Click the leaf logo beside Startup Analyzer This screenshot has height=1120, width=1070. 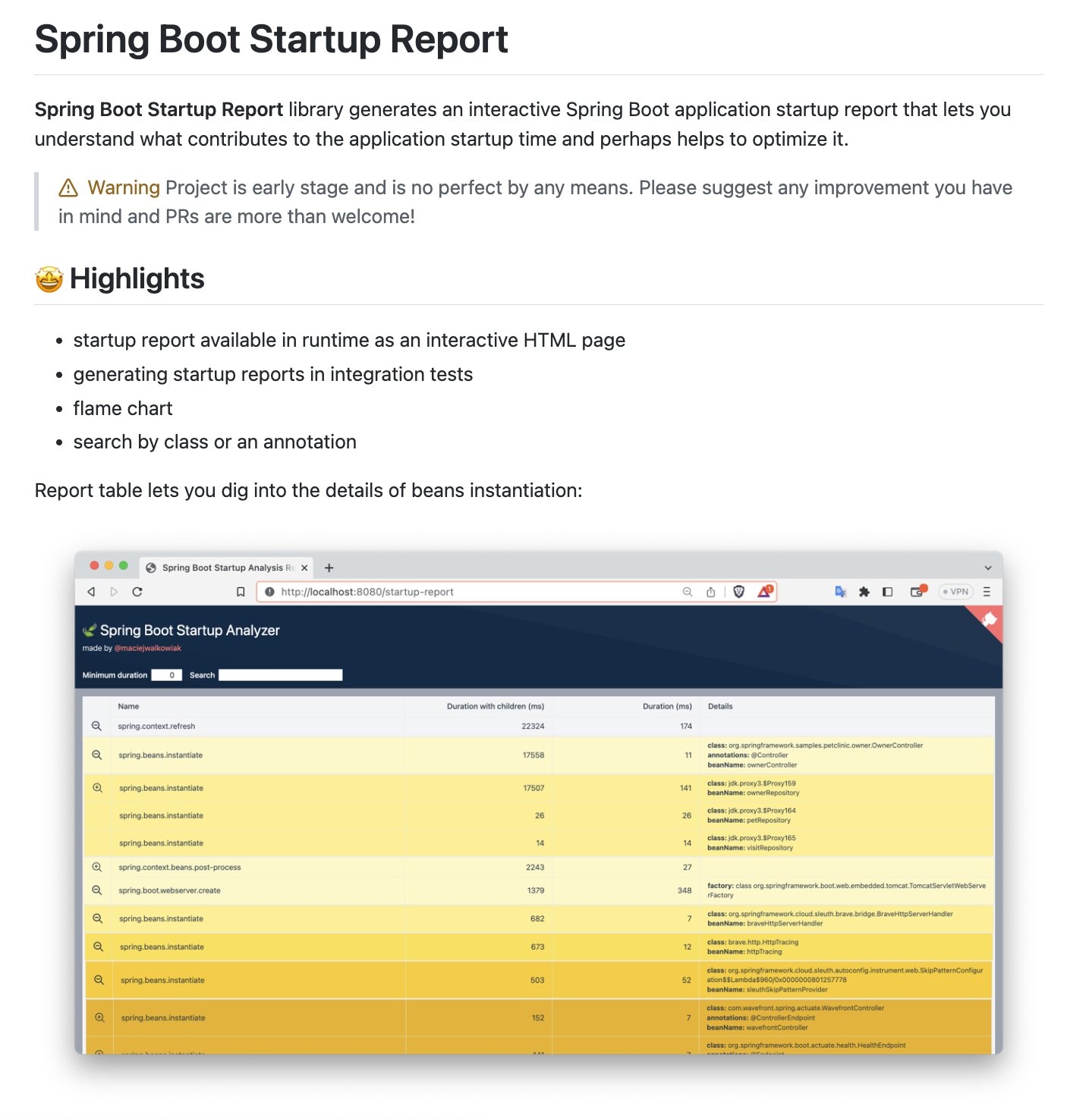pyautogui.click(x=90, y=630)
